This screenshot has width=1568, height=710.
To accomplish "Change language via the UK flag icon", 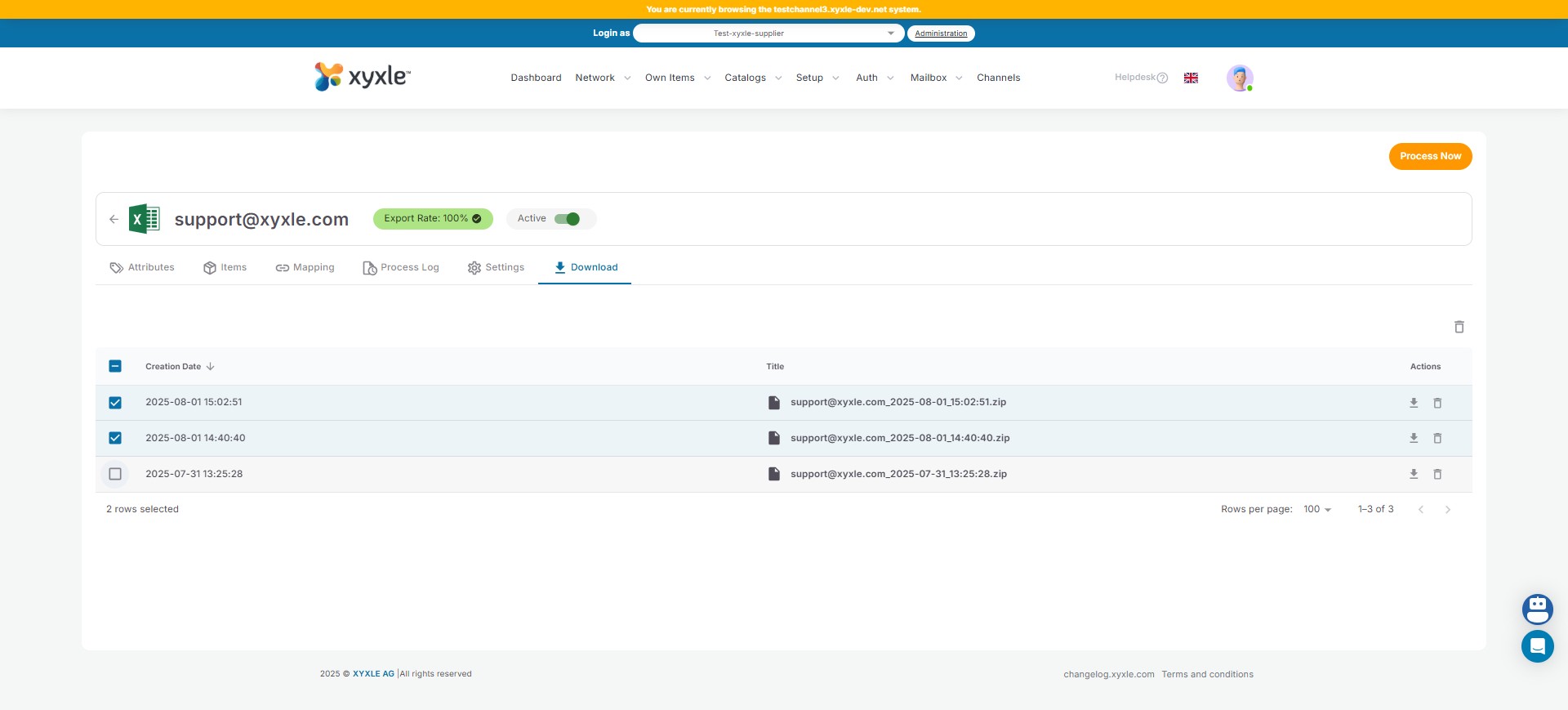I will click(x=1191, y=78).
